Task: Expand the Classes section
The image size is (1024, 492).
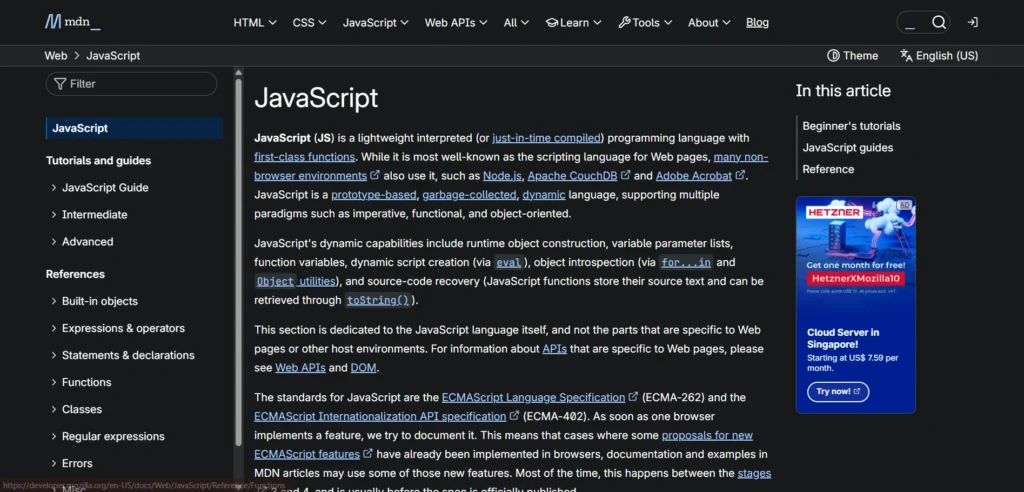Action: coord(76,409)
